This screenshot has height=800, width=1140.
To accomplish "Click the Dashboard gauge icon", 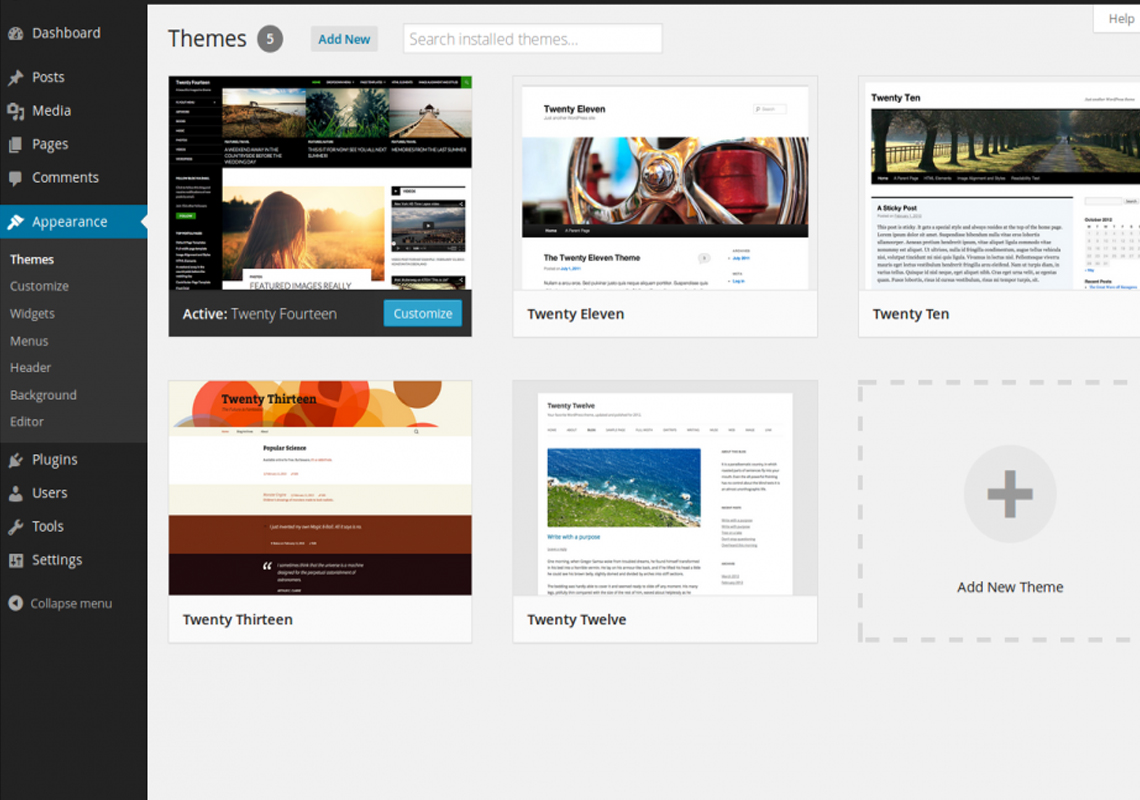I will coord(15,33).
